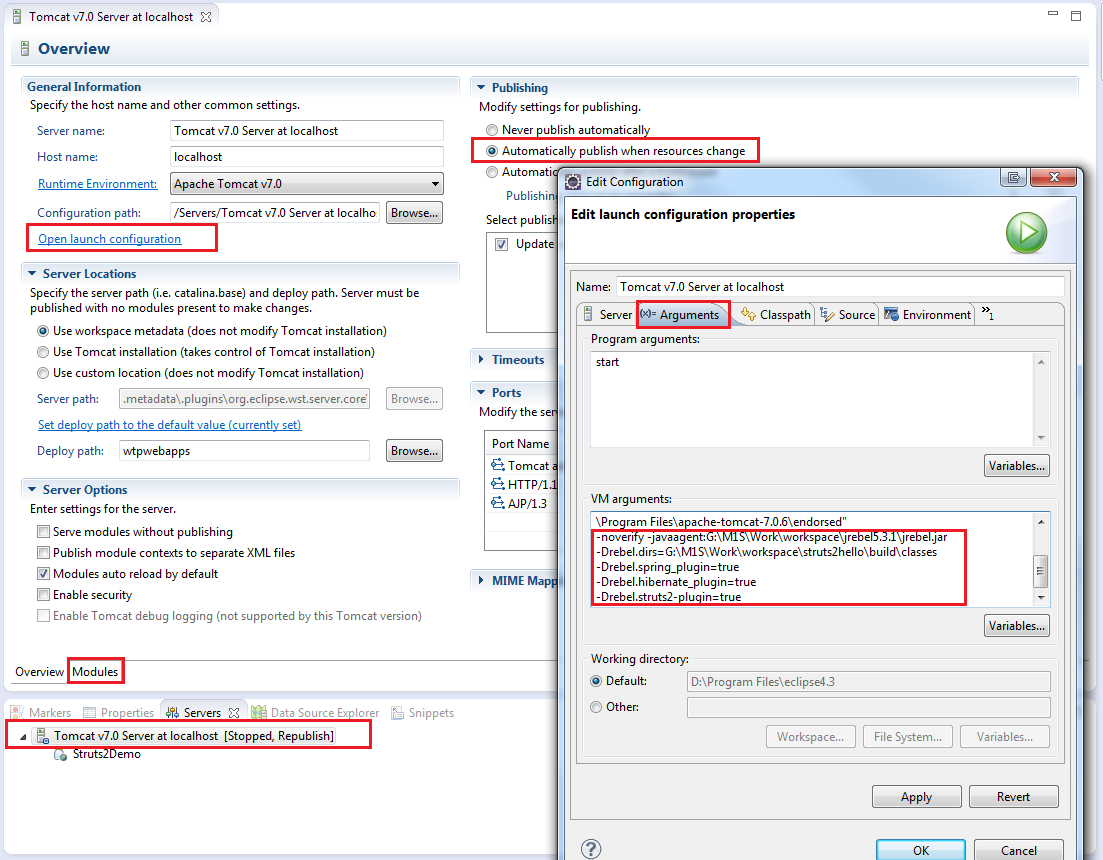
Task: Select the Classpath tab in Edit Configuration
Action: (776, 315)
